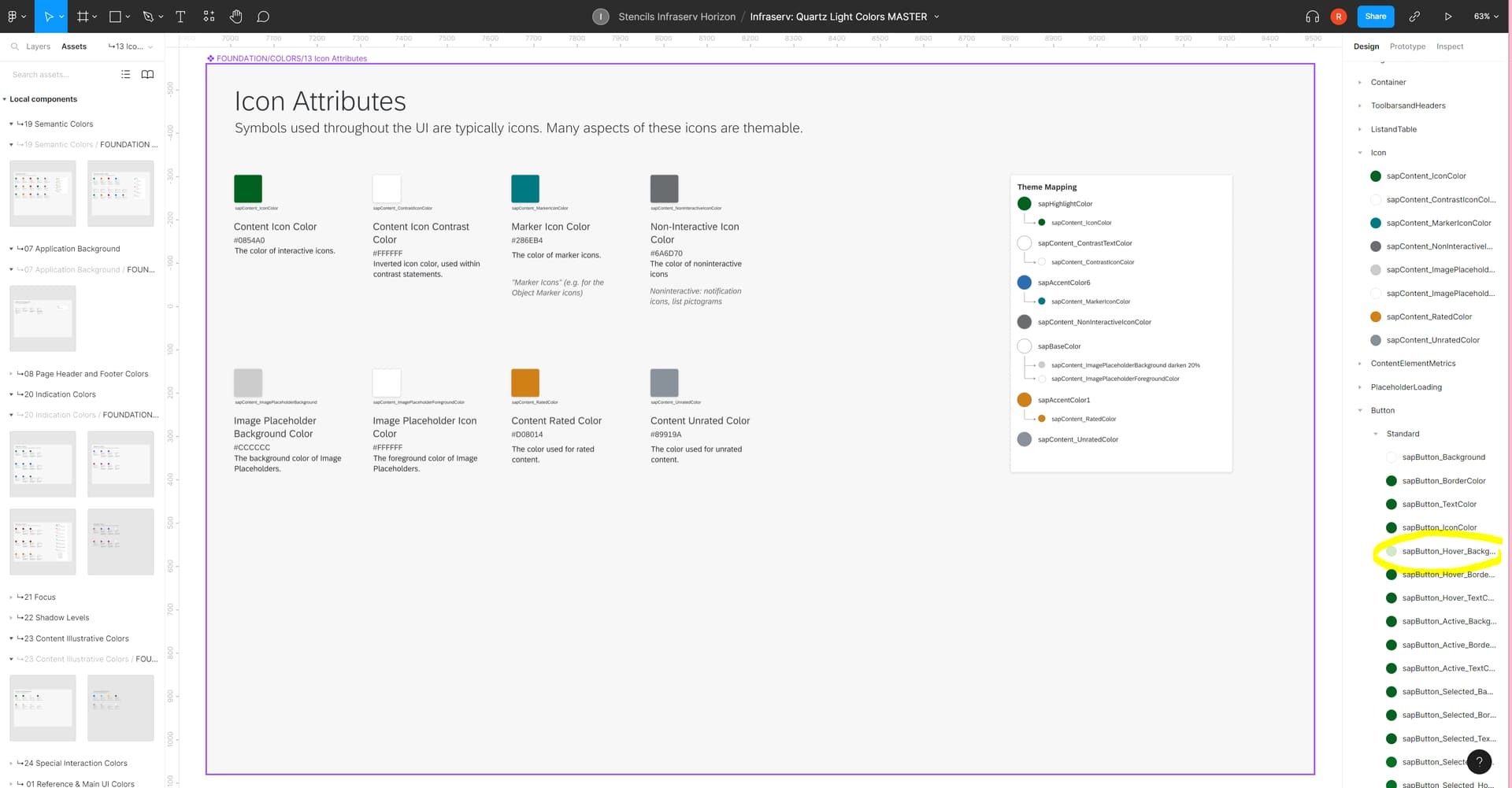The height and width of the screenshot is (788, 1512).
Task: Expand 08 Page Header and Footer Colors
Action: 11,374
